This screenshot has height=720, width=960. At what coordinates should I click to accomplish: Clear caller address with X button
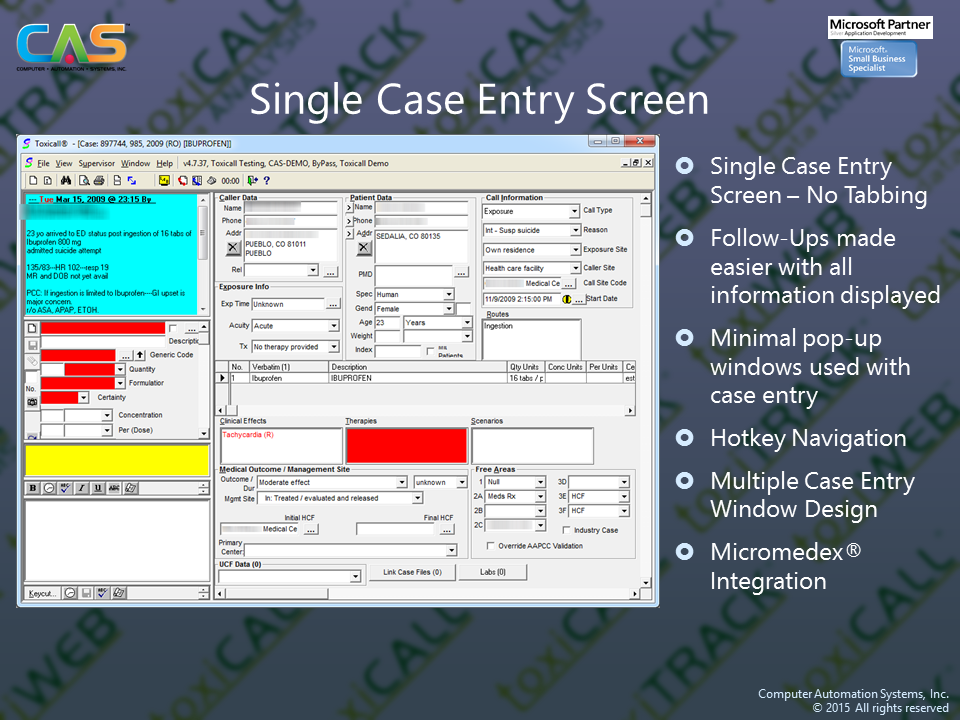pyautogui.click(x=232, y=247)
